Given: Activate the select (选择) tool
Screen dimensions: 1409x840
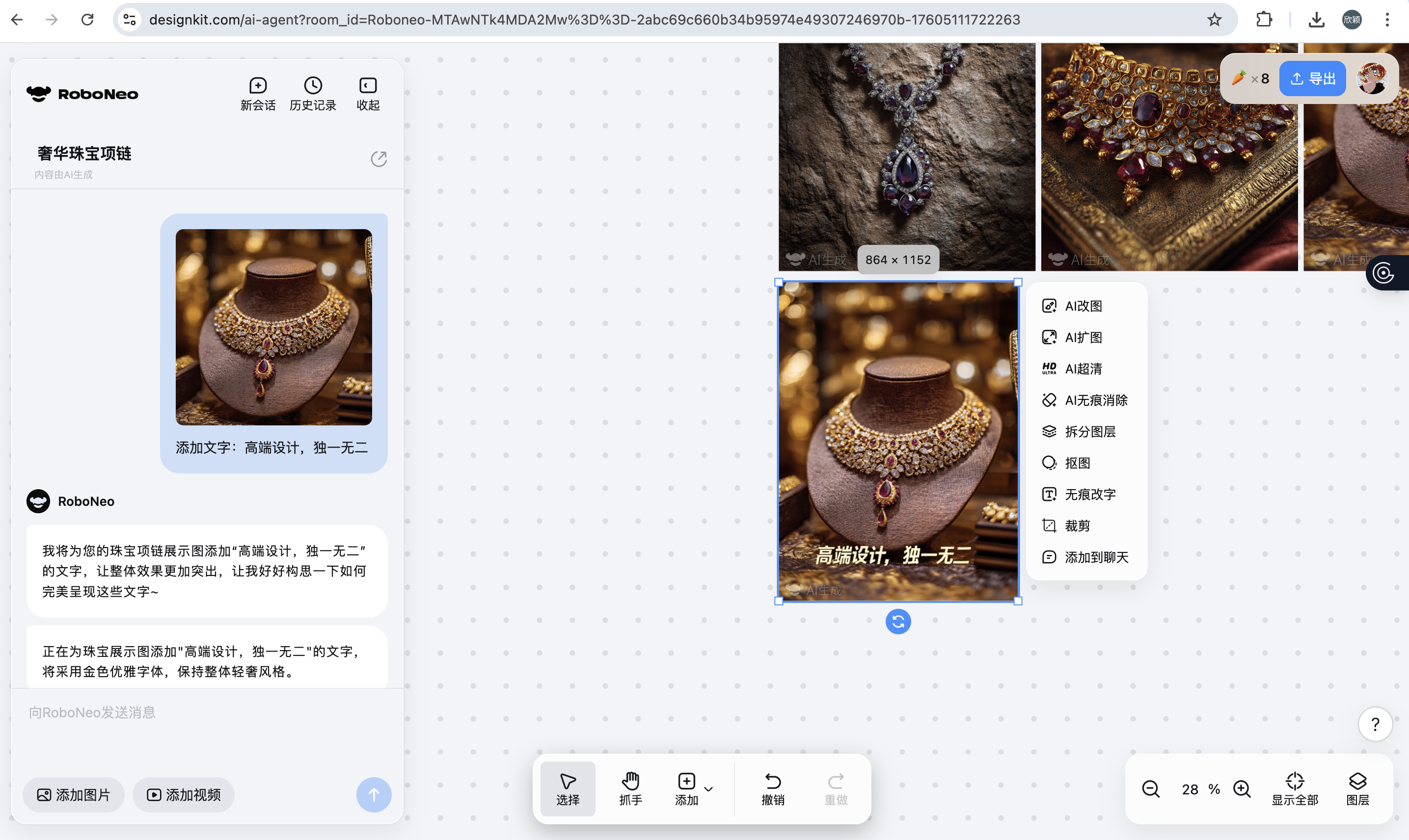Looking at the screenshot, I should 568,788.
